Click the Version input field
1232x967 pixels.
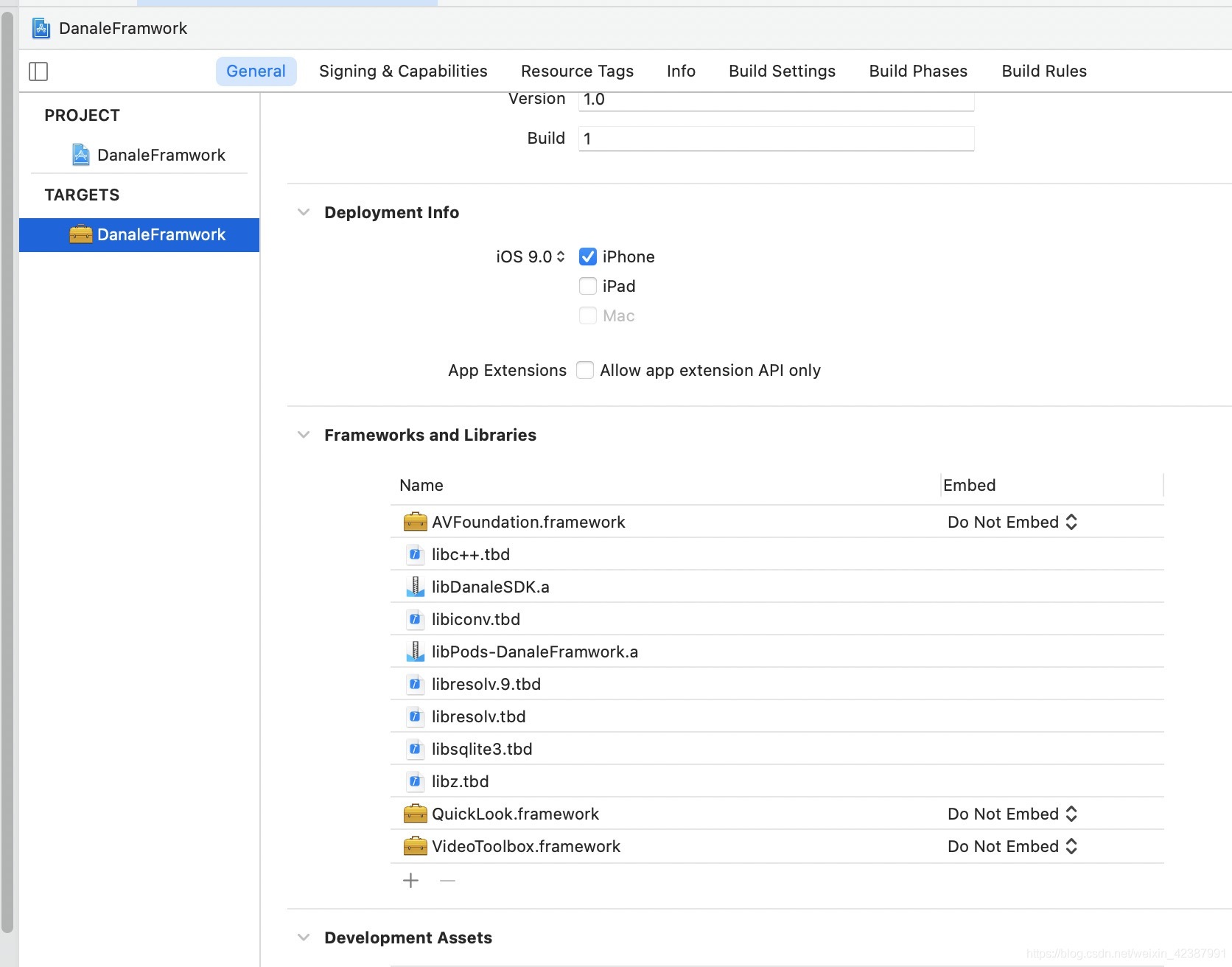[x=777, y=100]
